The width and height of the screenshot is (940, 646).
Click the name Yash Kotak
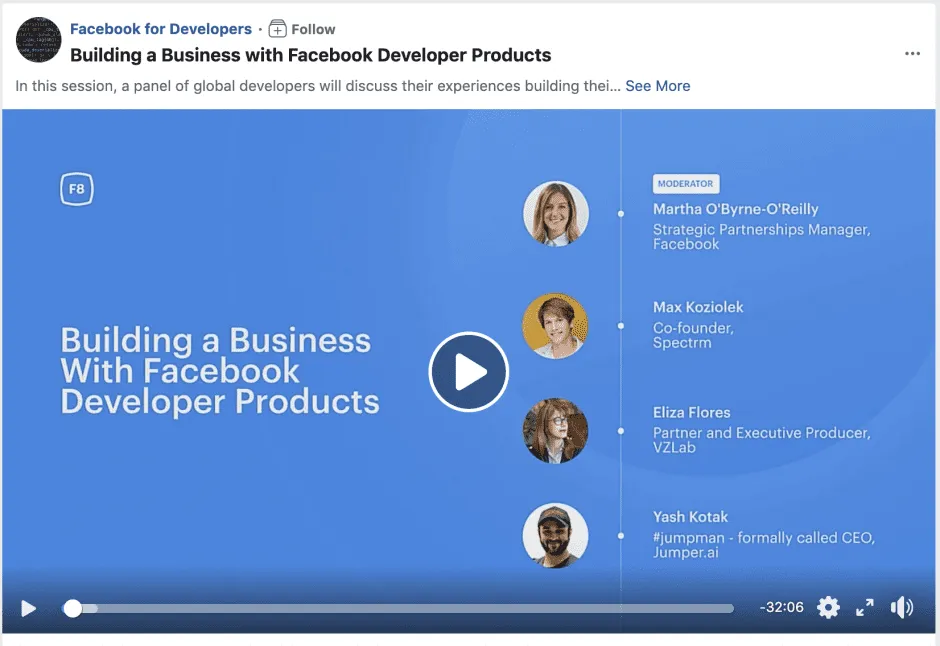690,517
